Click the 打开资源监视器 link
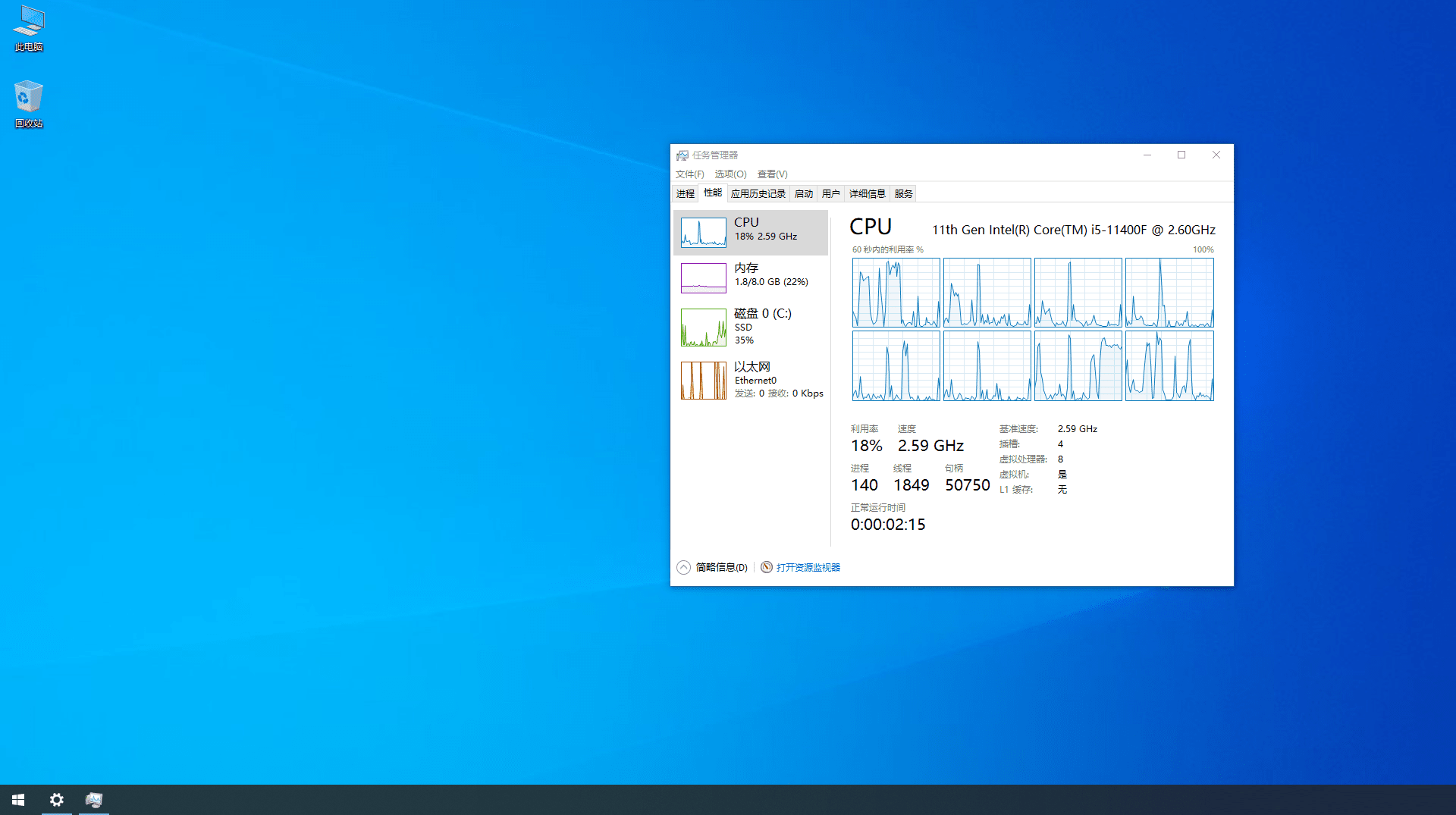Viewport: 1456px width, 815px height. [x=808, y=567]
